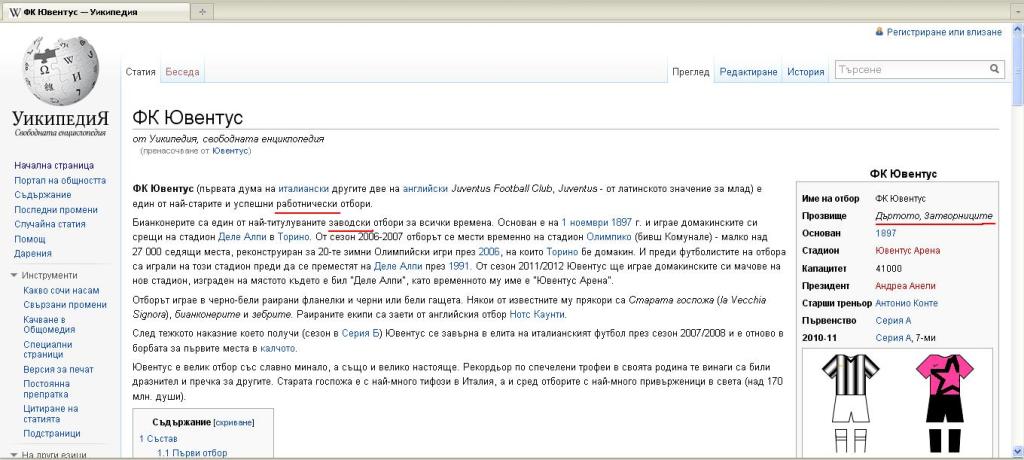Open the Беседа tab
This screenshot has height=460, width=1024.
tap(182, 72)
